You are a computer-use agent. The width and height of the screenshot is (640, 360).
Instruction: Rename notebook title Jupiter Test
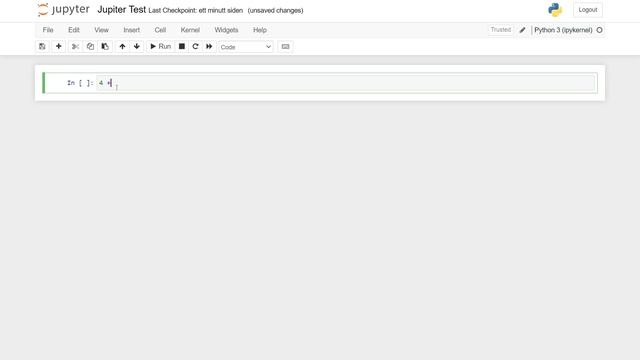coord(122,10)
